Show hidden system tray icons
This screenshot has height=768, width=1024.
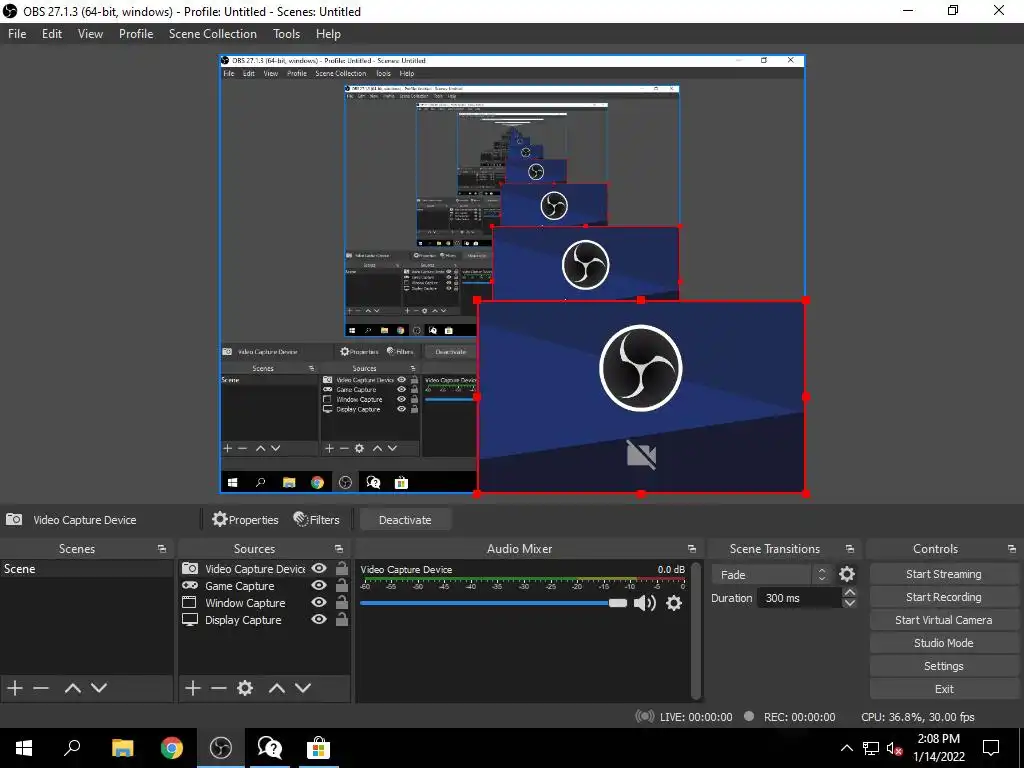tap(846, 748)
